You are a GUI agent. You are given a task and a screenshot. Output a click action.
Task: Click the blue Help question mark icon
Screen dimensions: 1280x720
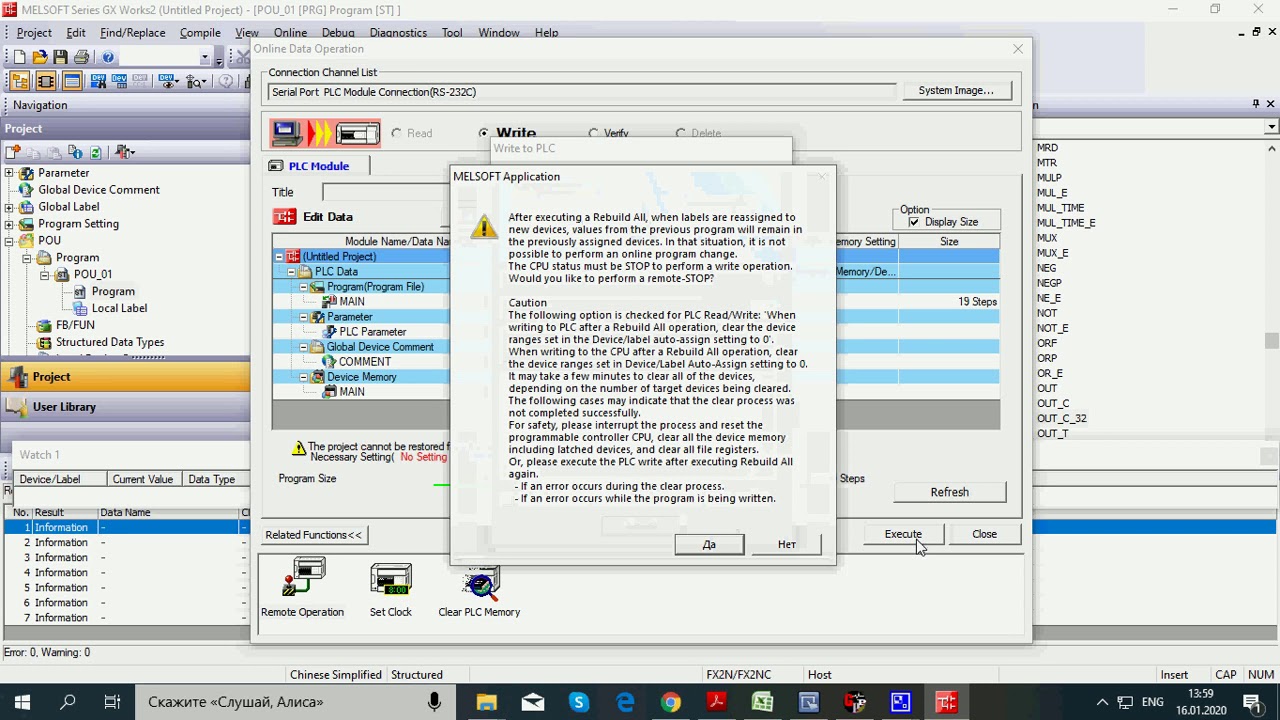pos(108,57)
